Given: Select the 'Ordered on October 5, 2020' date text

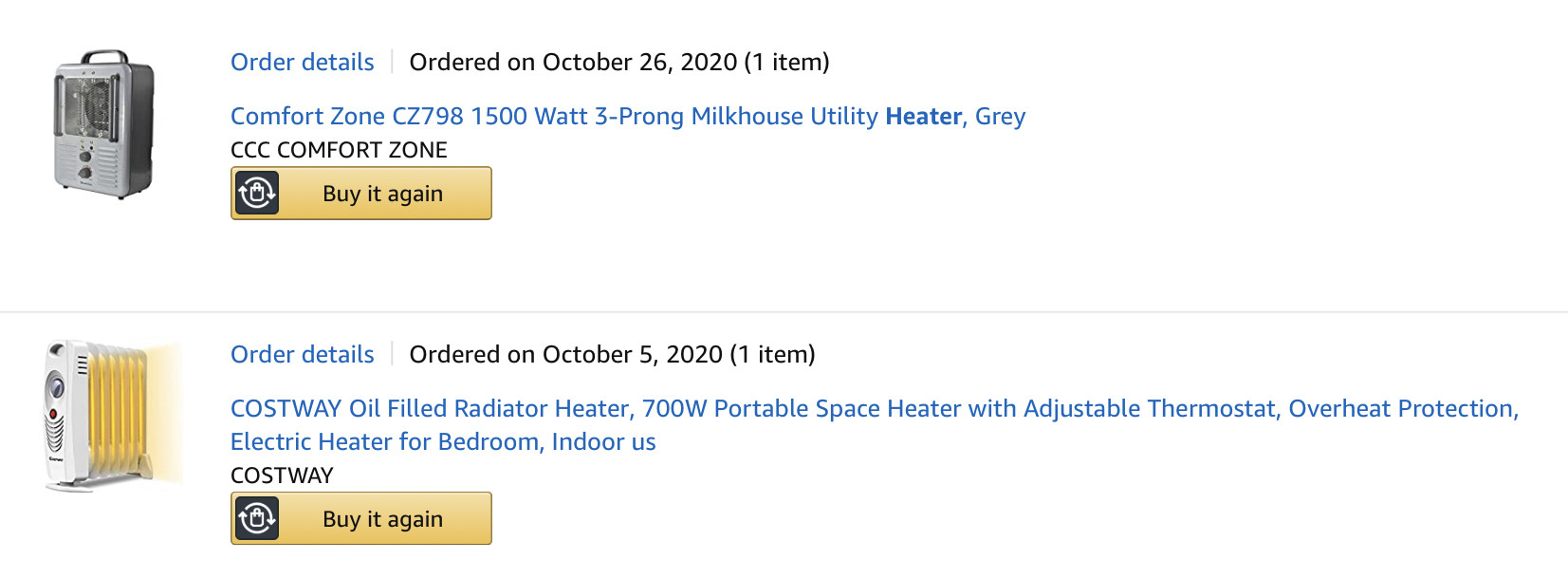Looking at the screenshot, I should [565, 355].
